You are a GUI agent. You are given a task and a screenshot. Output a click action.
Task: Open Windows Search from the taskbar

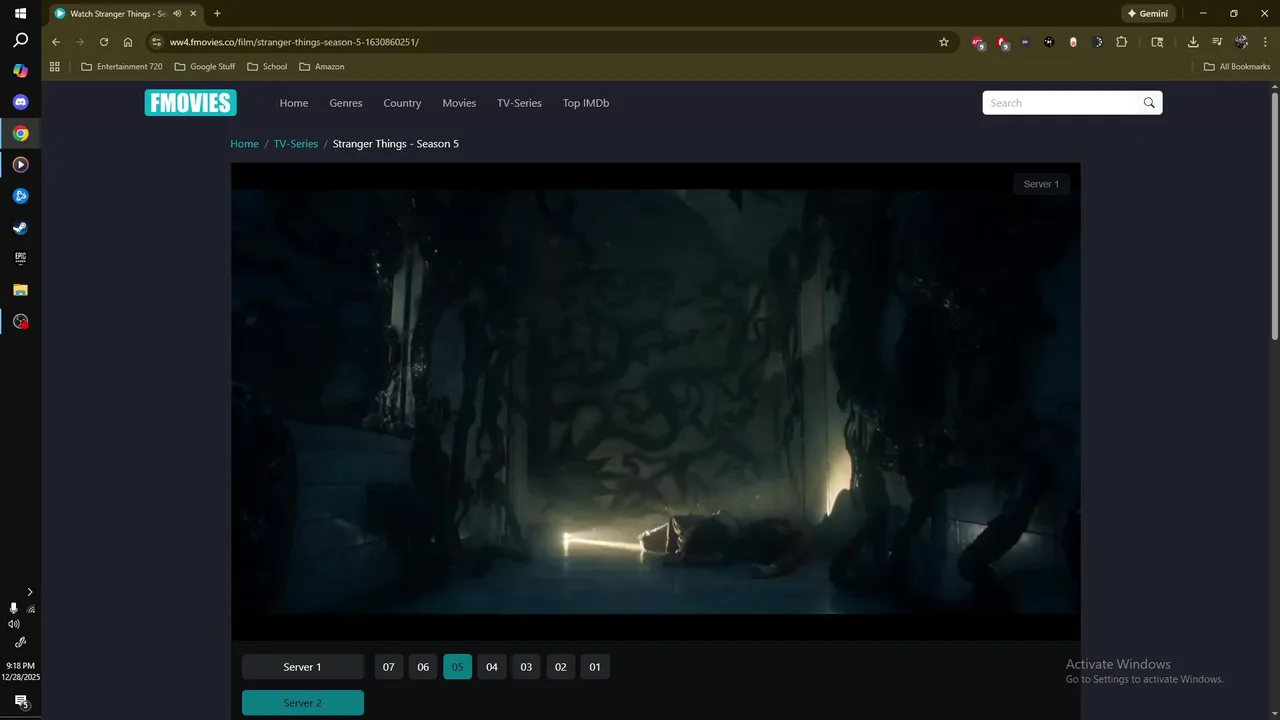20,41
